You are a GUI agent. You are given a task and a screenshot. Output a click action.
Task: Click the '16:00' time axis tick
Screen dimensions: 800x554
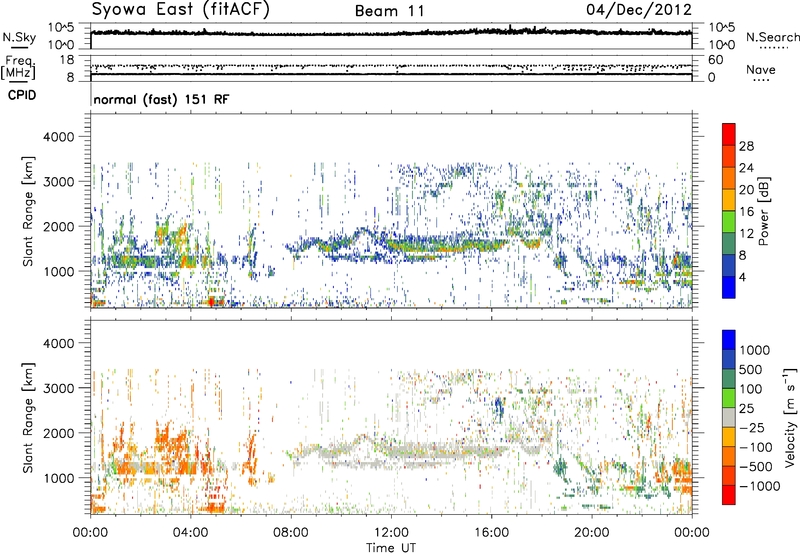coord(492,533)
